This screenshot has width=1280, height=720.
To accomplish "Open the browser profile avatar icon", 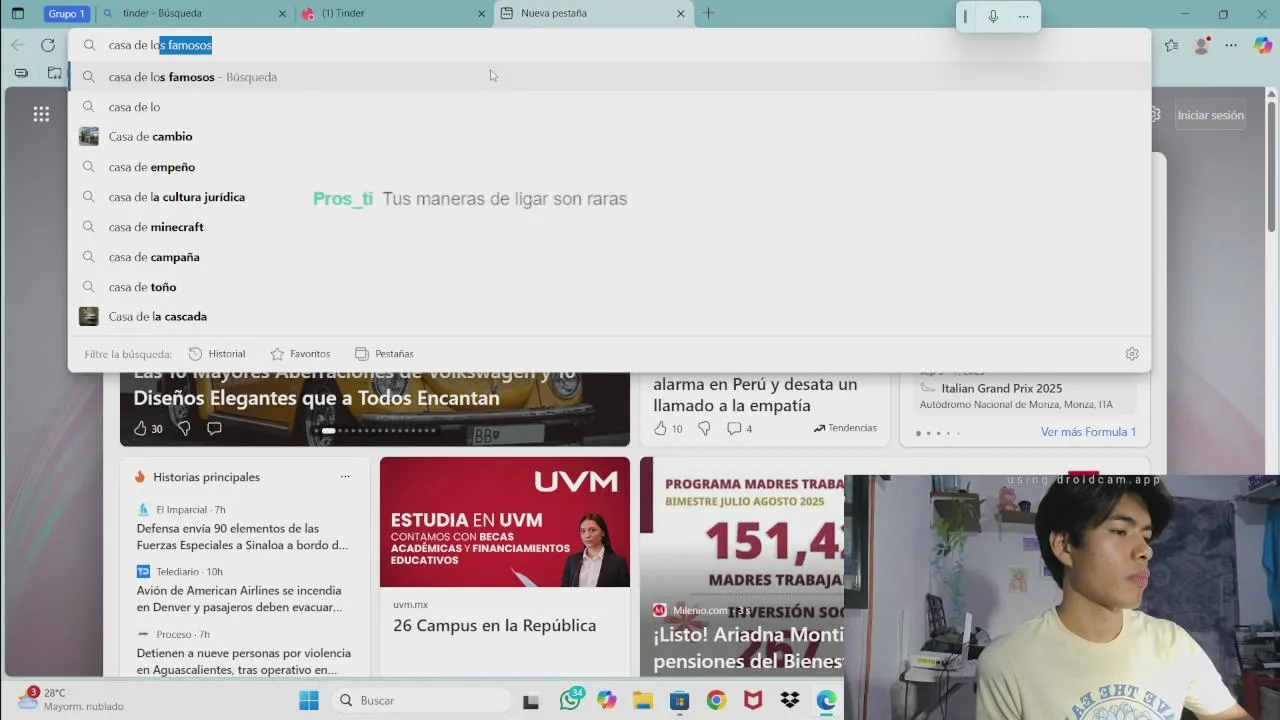I will click(x=1202, y=45).
